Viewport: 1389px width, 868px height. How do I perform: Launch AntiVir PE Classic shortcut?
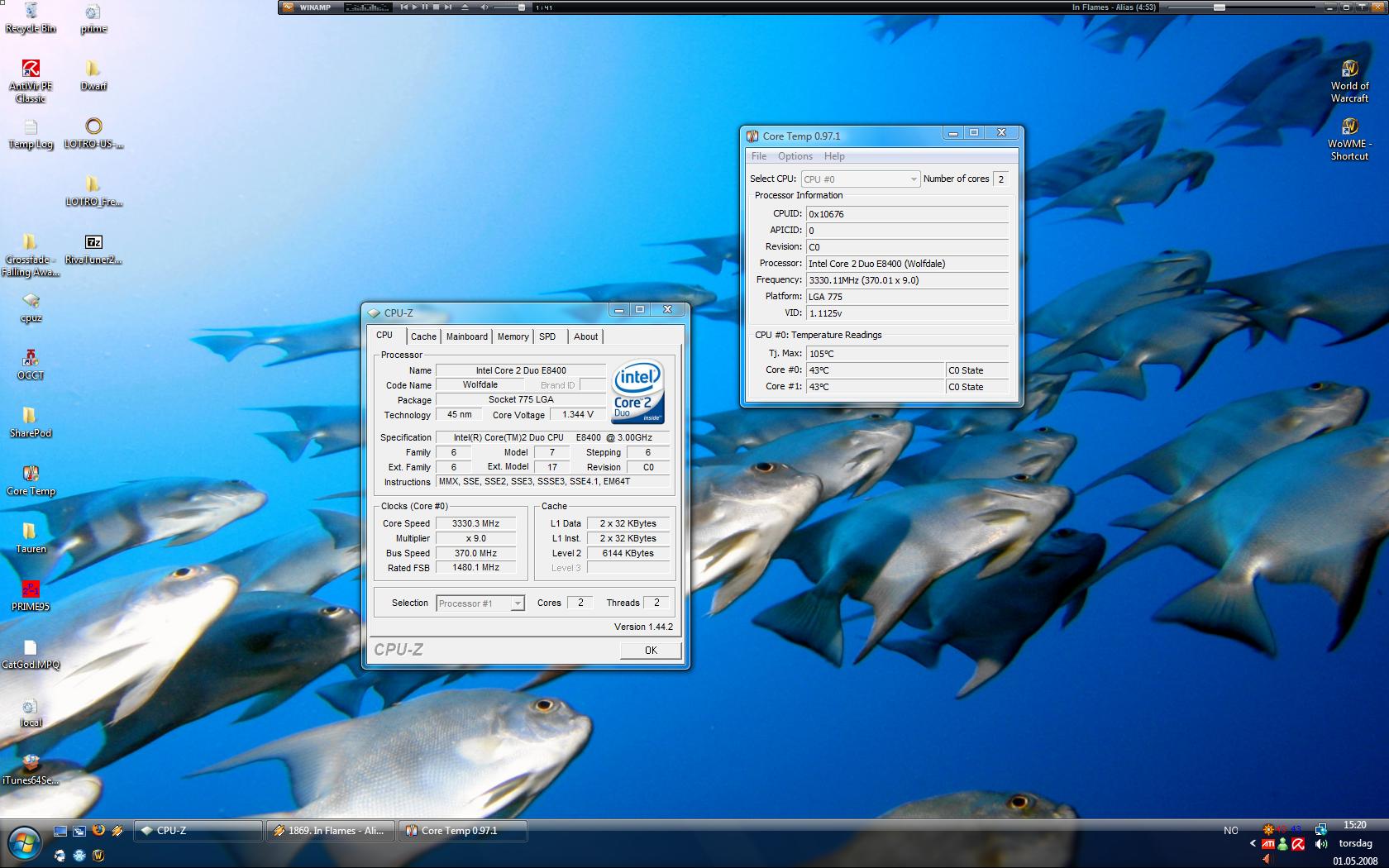point(31,81)
